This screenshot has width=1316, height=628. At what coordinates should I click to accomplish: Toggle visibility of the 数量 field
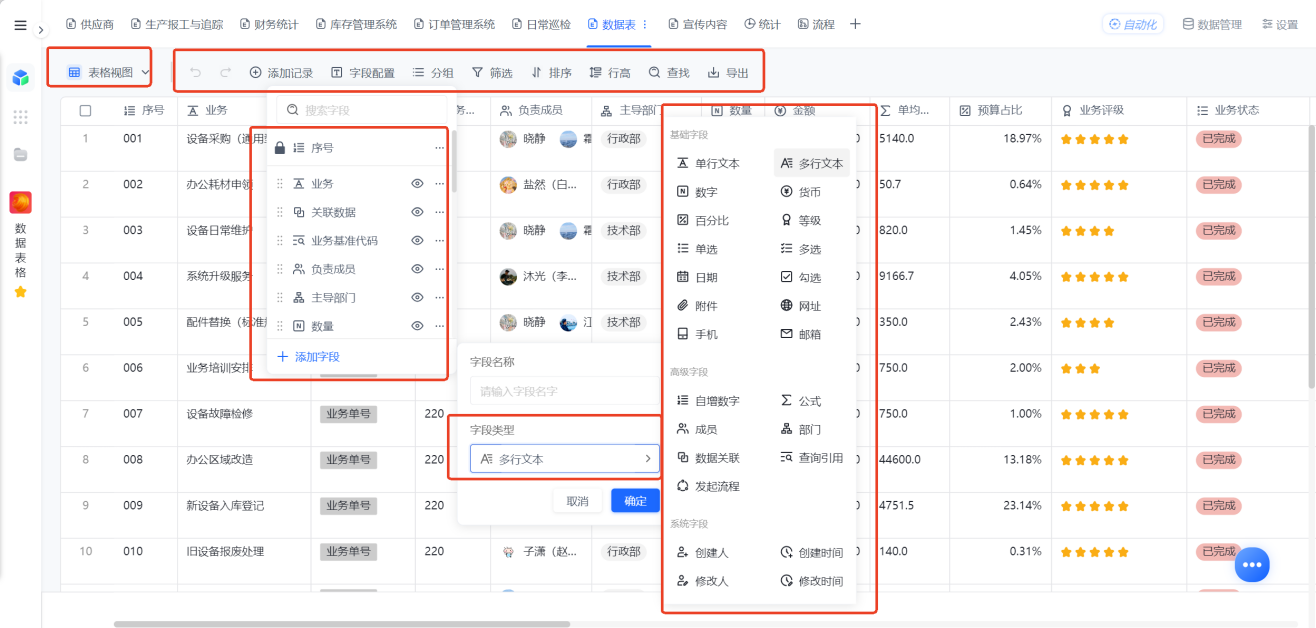point(417,326)
